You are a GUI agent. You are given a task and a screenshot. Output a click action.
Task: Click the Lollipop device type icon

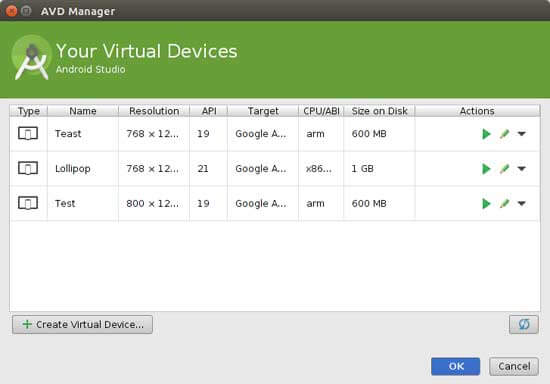pyautogui.click(x=28, y=168)
